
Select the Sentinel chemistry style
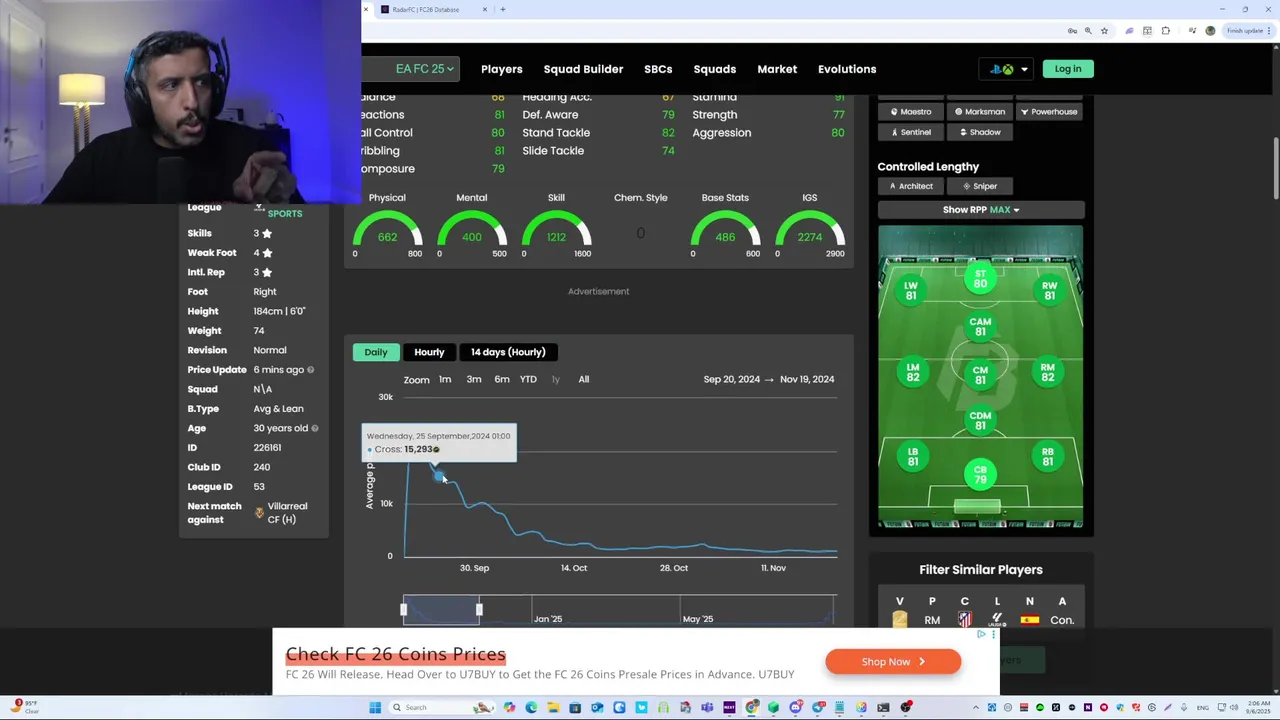pyautogui.click(x=911, y=132)
